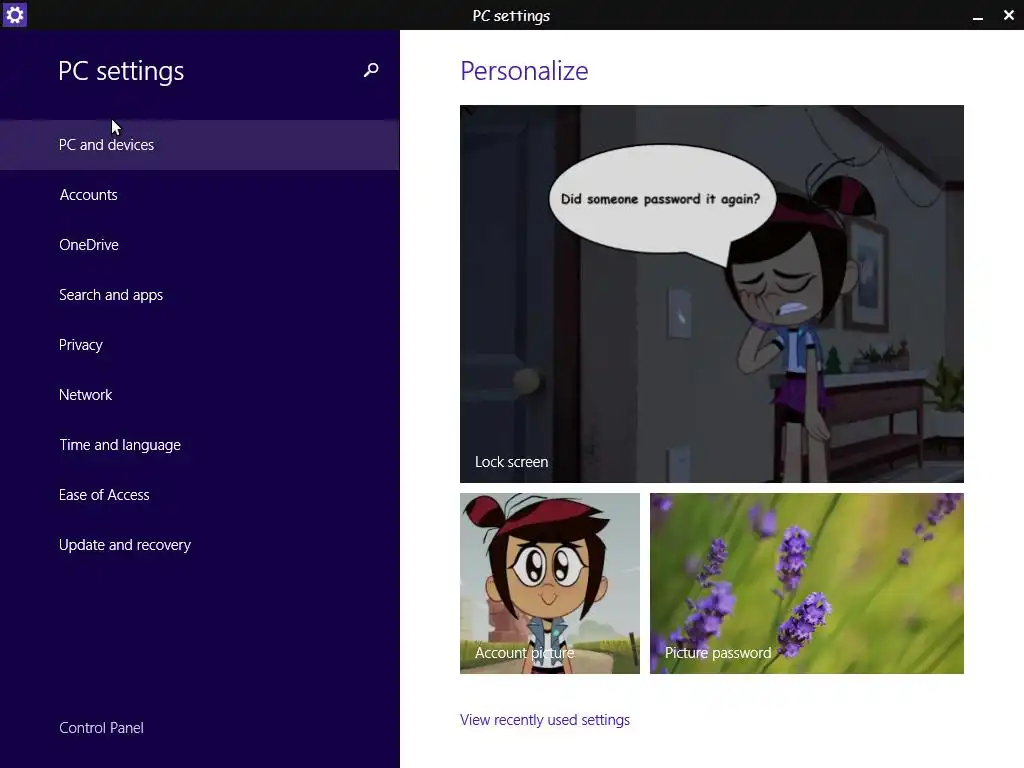Open the Picture password tile
The image size is (1024, 768).
(x=807, y=583)
